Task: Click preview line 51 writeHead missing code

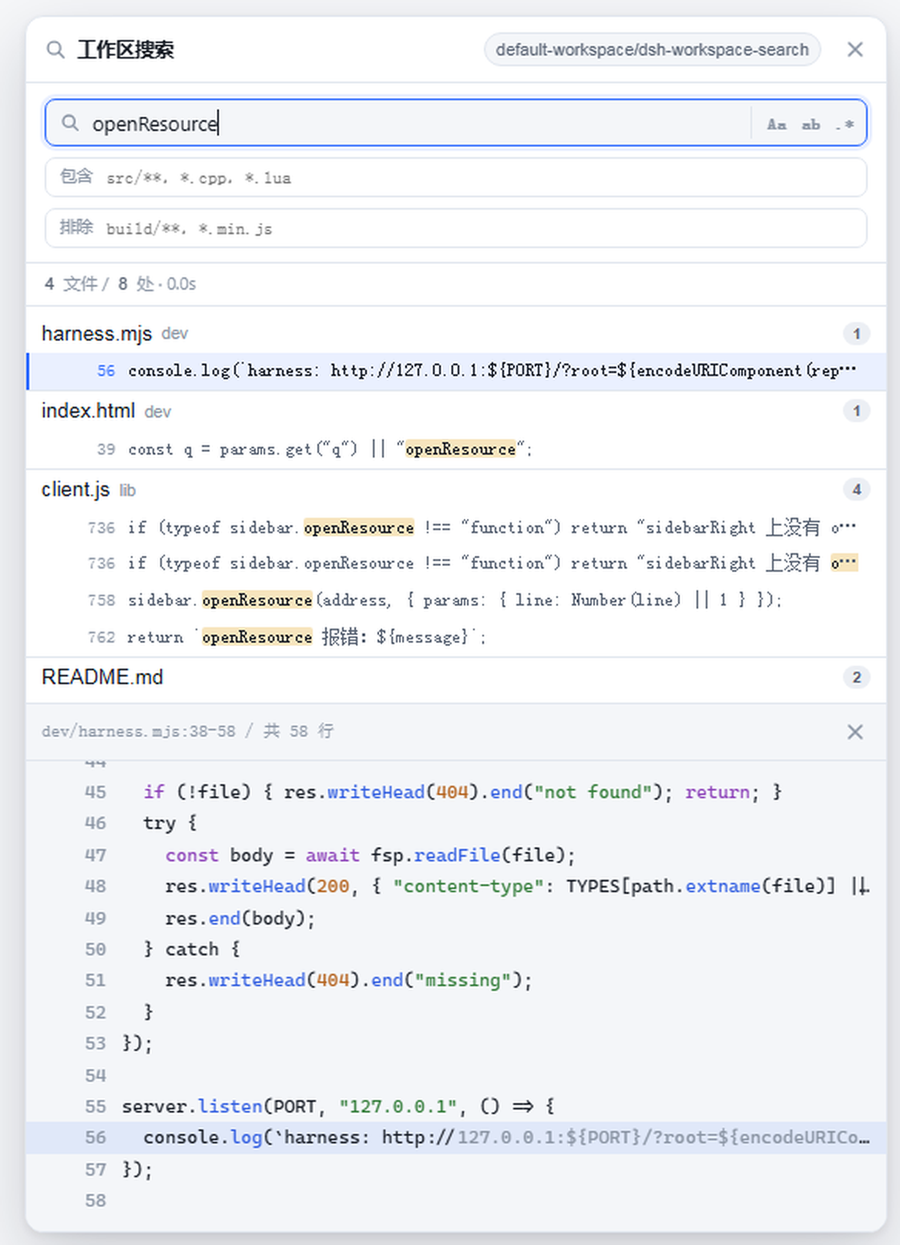Action: 349,981
